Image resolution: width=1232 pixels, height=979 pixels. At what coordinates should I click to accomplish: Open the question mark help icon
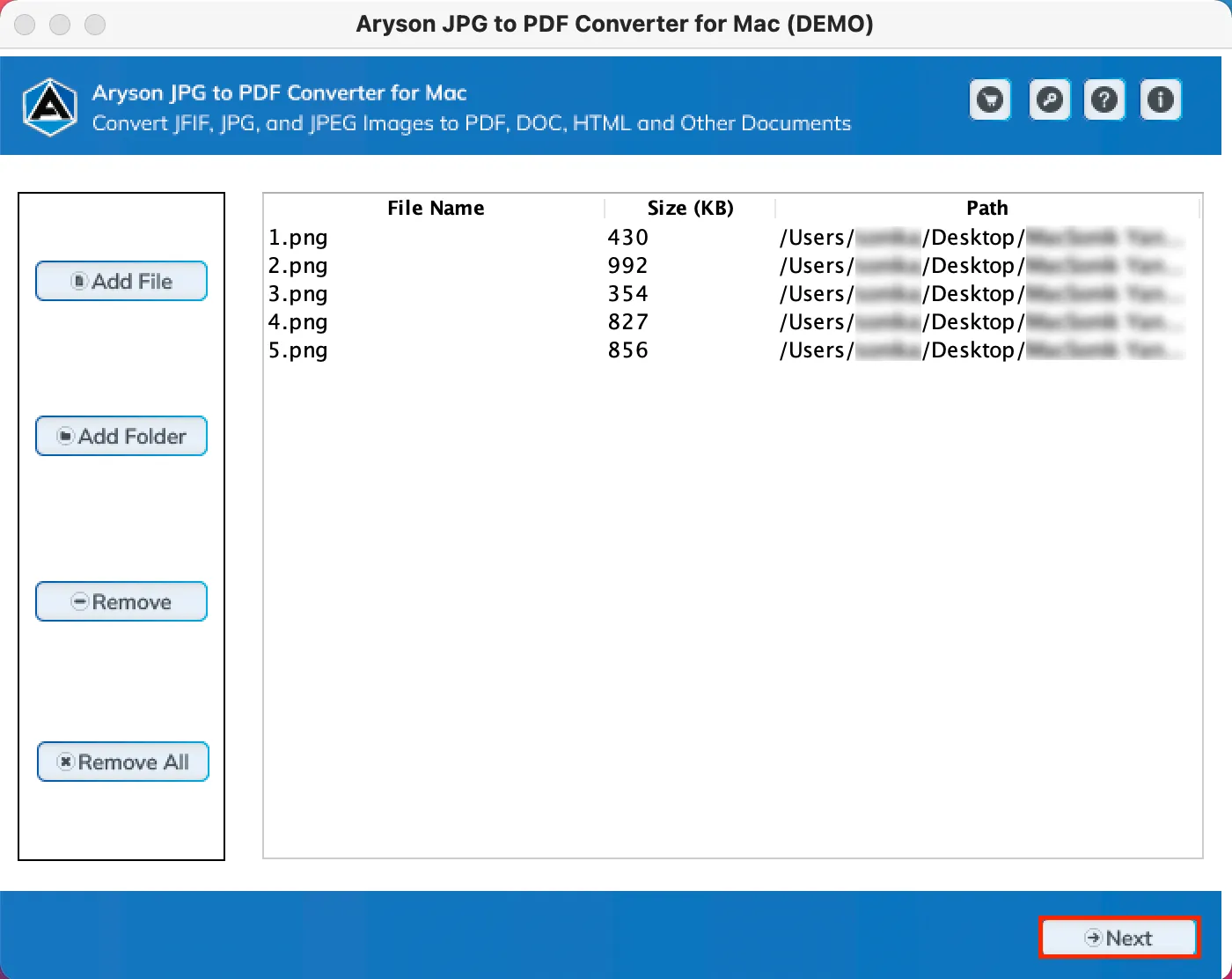tap(1104, 99)
